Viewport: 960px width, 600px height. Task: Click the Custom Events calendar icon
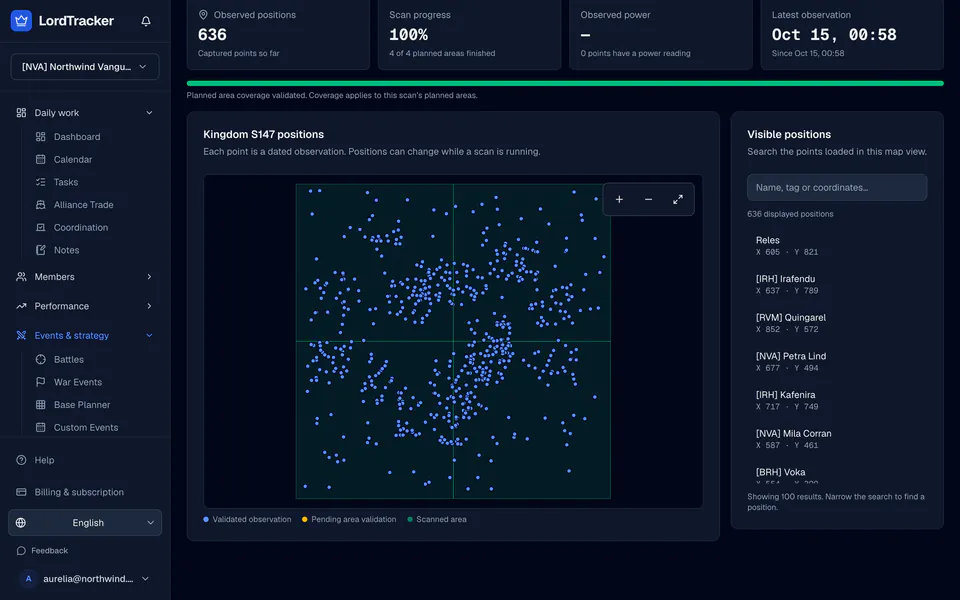click(40, 427)
